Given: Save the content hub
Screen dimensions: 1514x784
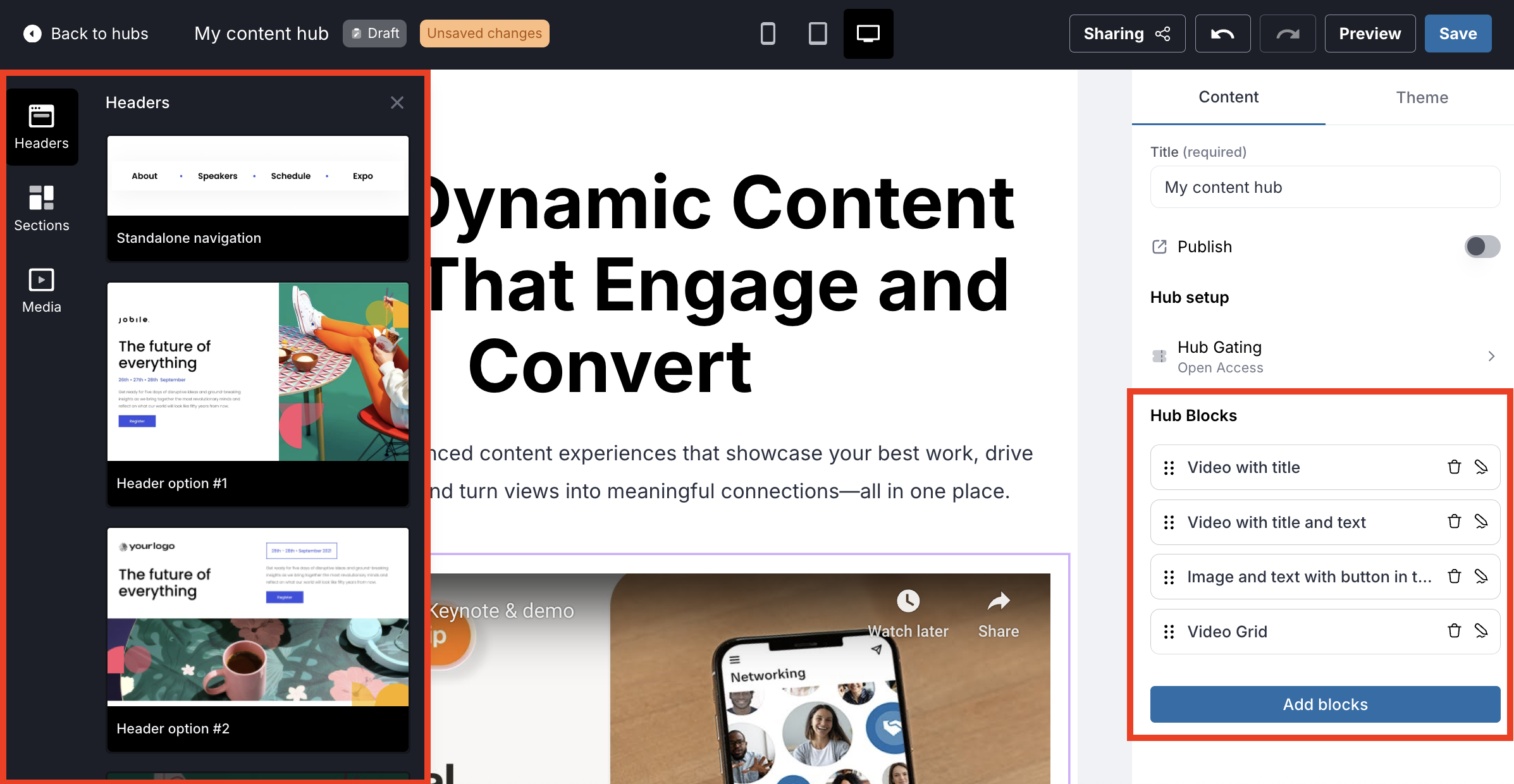Looking at the screenshot, I should pyautogui.click(x=1458, y=34).
